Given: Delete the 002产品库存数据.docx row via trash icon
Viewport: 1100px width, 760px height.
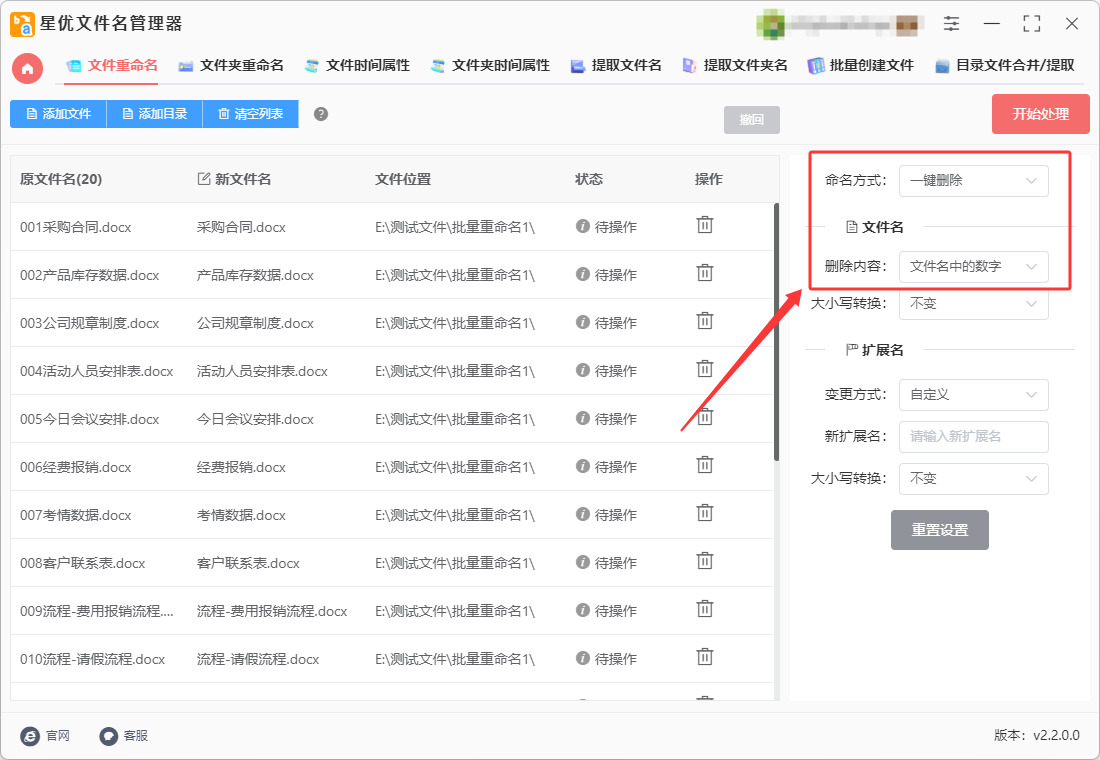Looking at the screenshot, I should [704, 273].
